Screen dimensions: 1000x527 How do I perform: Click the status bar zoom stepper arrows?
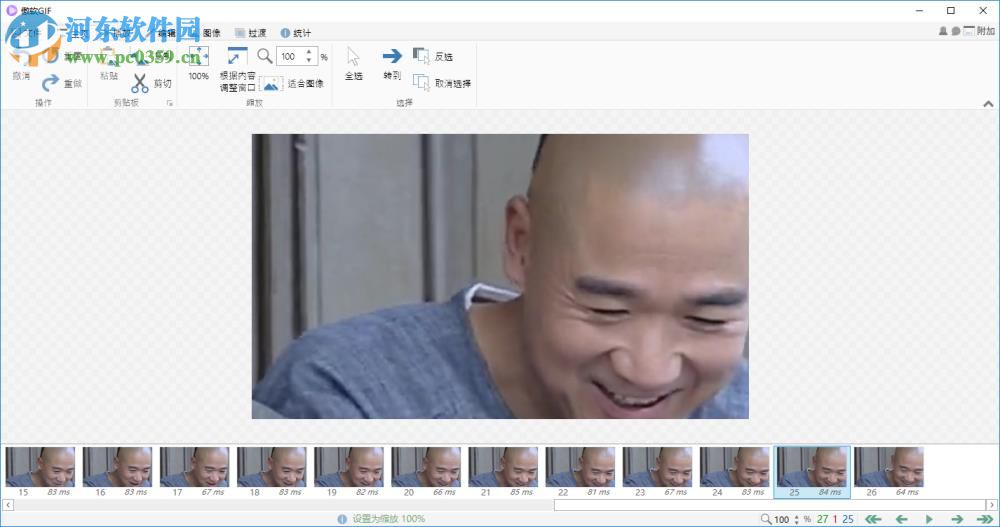click(x=797, y=519)
